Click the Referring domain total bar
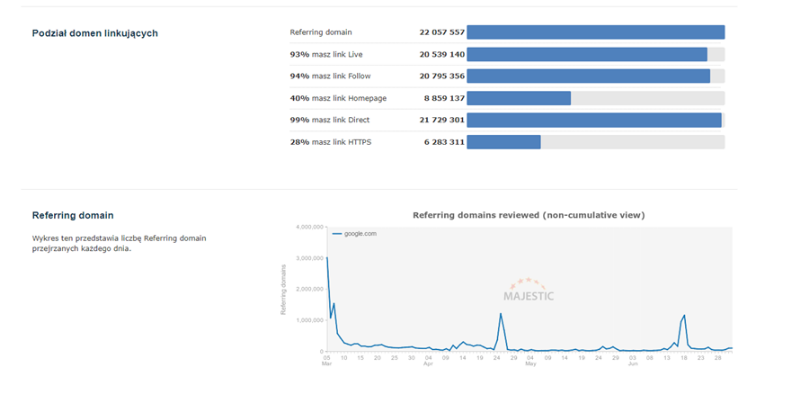 click(x=595, y=32)
